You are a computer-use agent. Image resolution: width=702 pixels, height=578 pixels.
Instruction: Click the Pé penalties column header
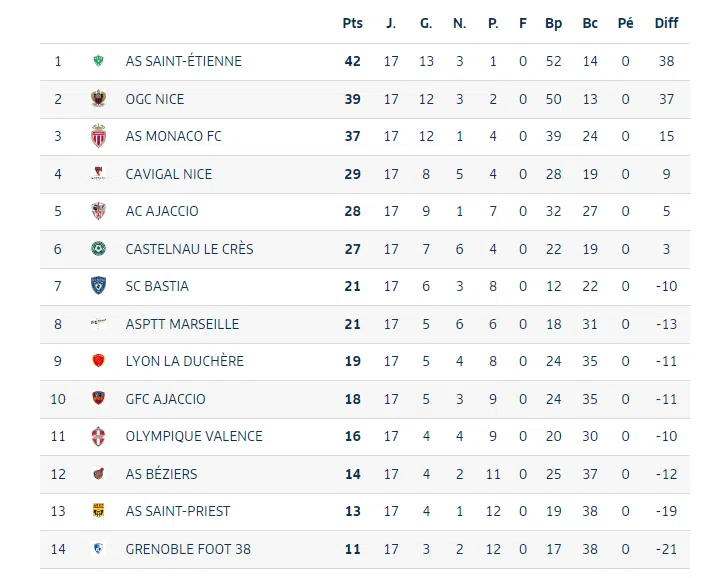[626, 23]
